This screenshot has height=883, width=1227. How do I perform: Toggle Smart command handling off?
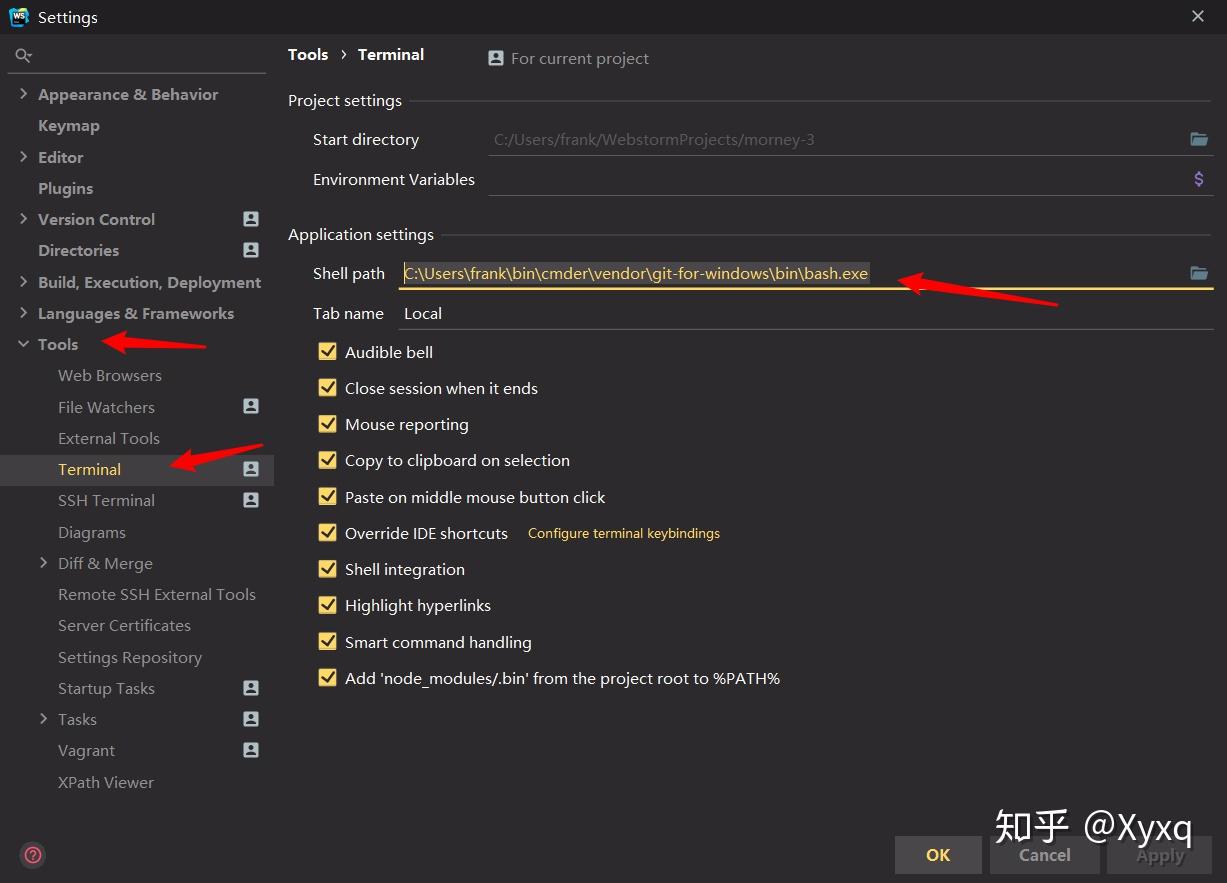(x=327, y=641)
